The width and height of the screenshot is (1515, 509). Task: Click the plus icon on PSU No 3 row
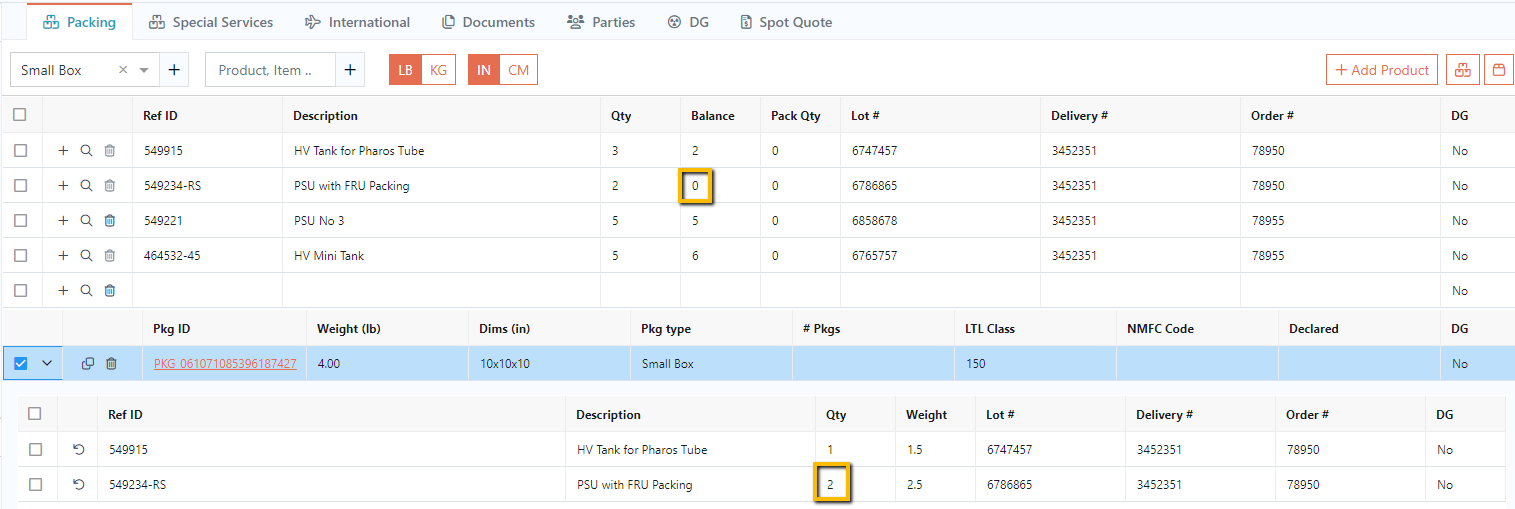[x=63, y=220]
